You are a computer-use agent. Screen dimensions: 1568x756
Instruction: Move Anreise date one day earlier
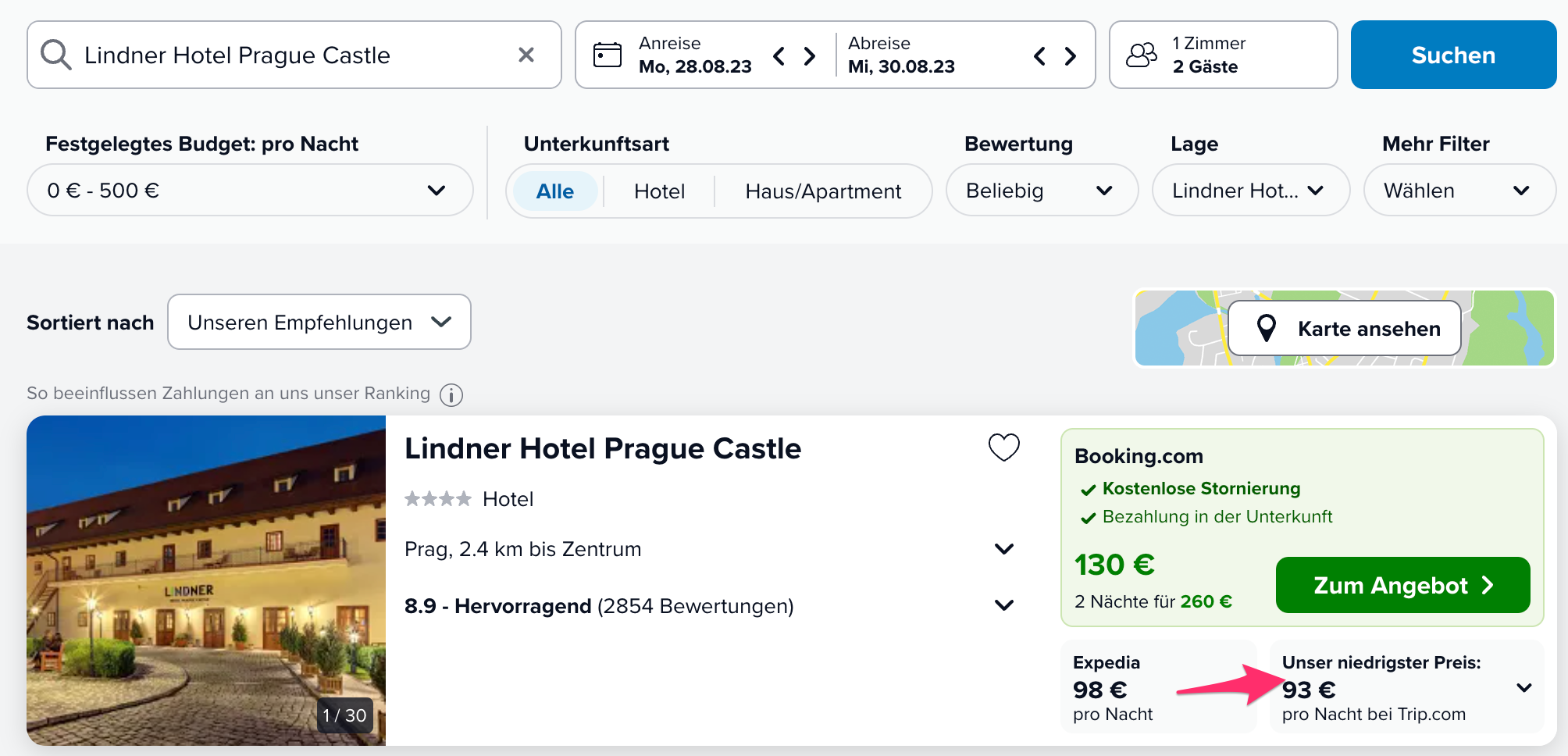(x=779, y=55)
